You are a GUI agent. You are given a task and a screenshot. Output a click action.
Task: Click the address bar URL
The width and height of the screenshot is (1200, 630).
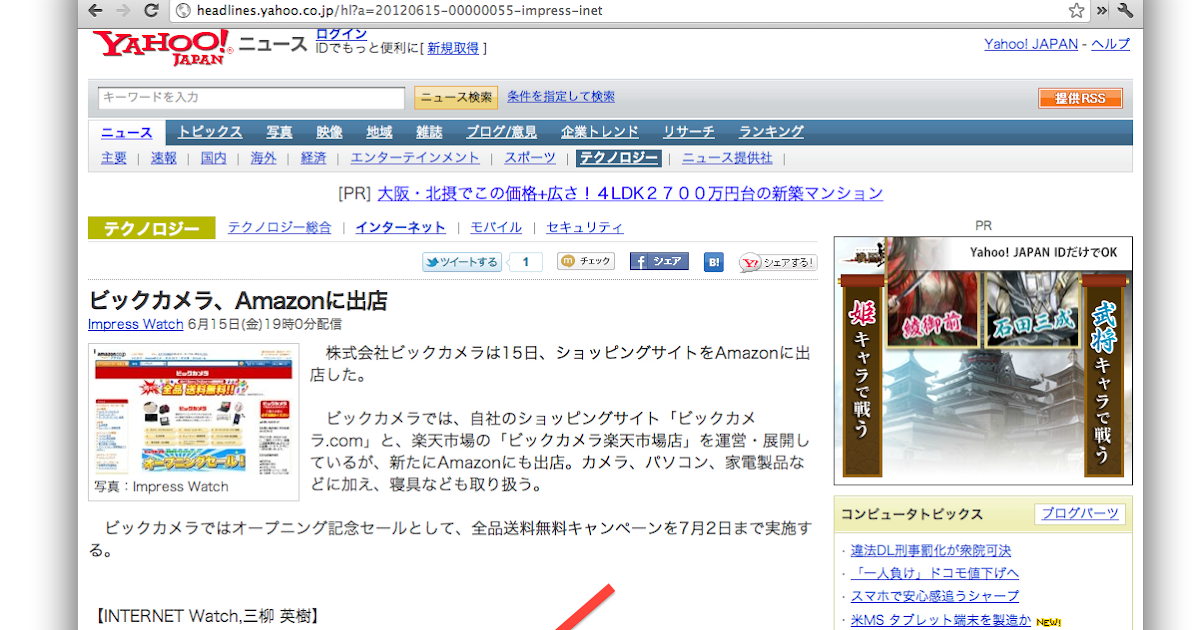coord(398,11)
